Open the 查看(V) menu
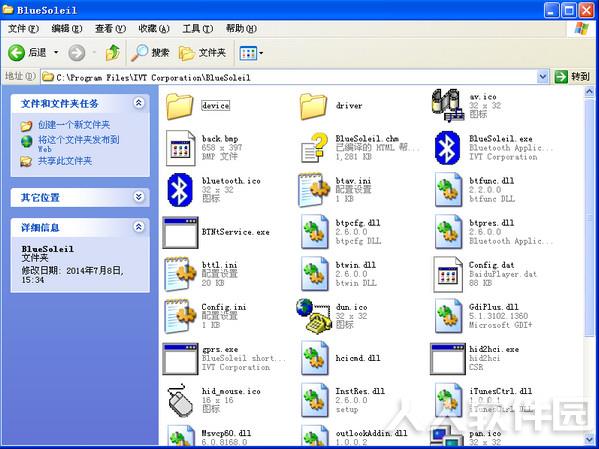599x449 pixels. (x=110, y=29)
